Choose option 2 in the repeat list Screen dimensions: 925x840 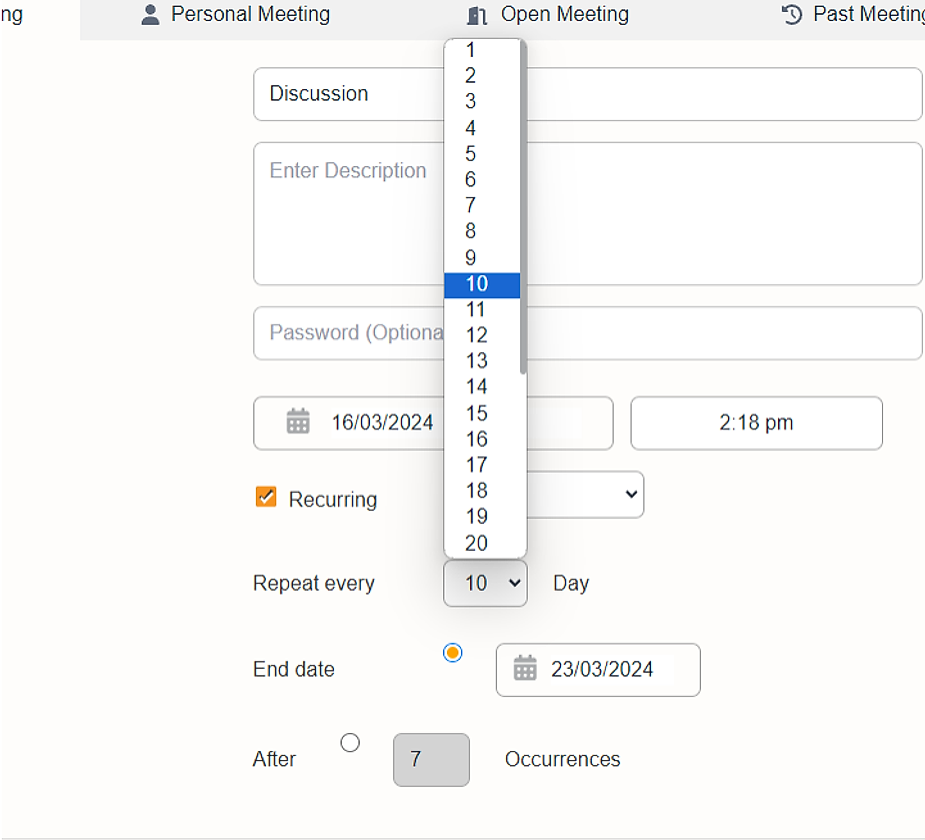pos(482,76)
